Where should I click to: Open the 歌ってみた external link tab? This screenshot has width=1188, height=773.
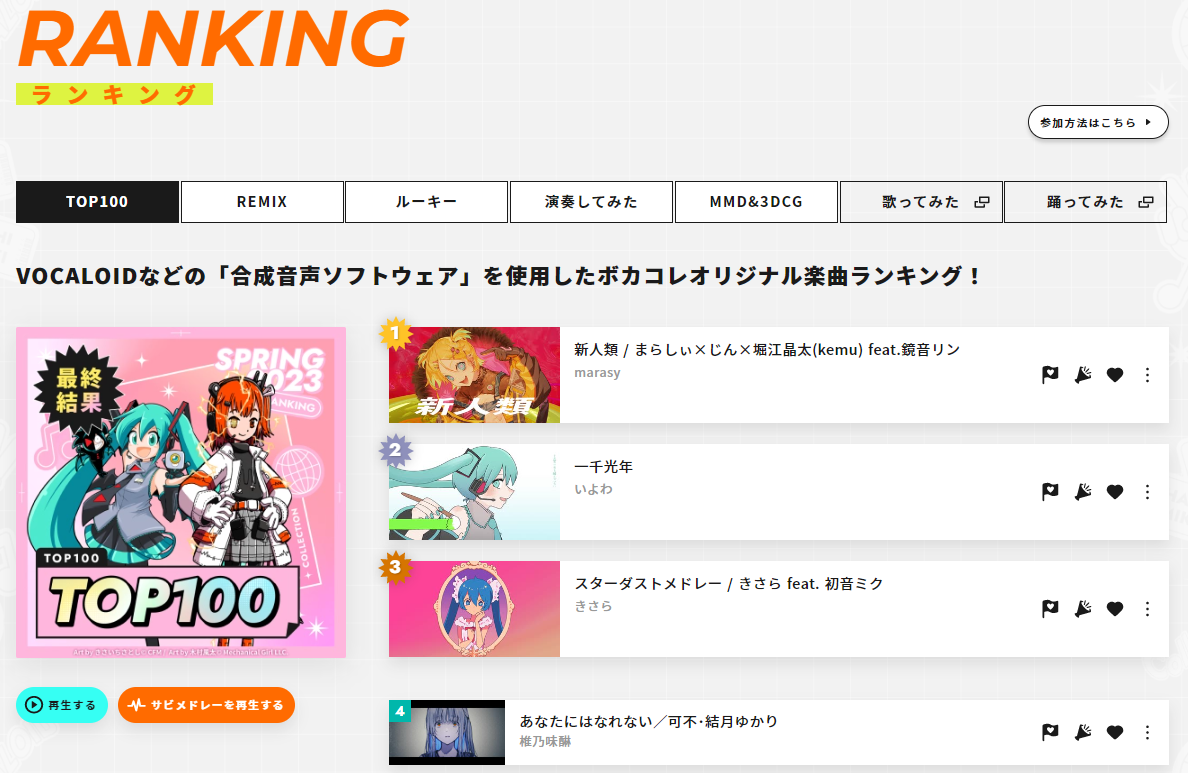click(921, 202)
